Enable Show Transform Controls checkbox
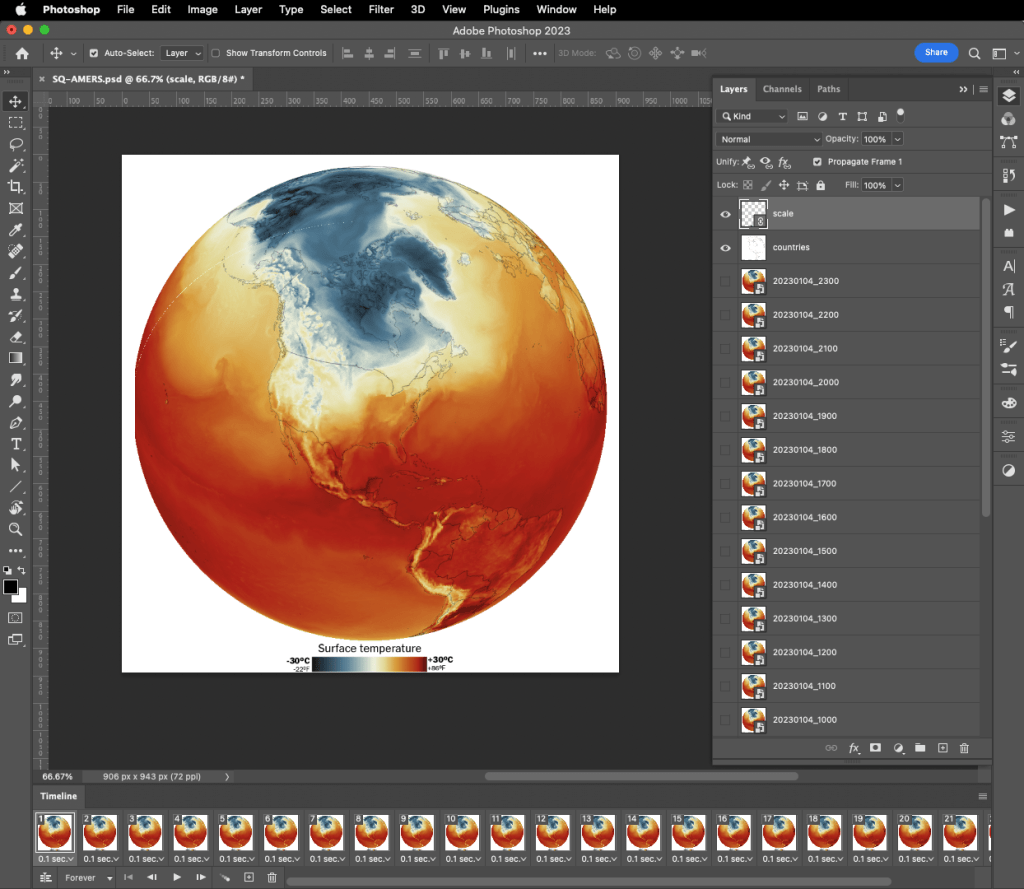 pos(216,53)
